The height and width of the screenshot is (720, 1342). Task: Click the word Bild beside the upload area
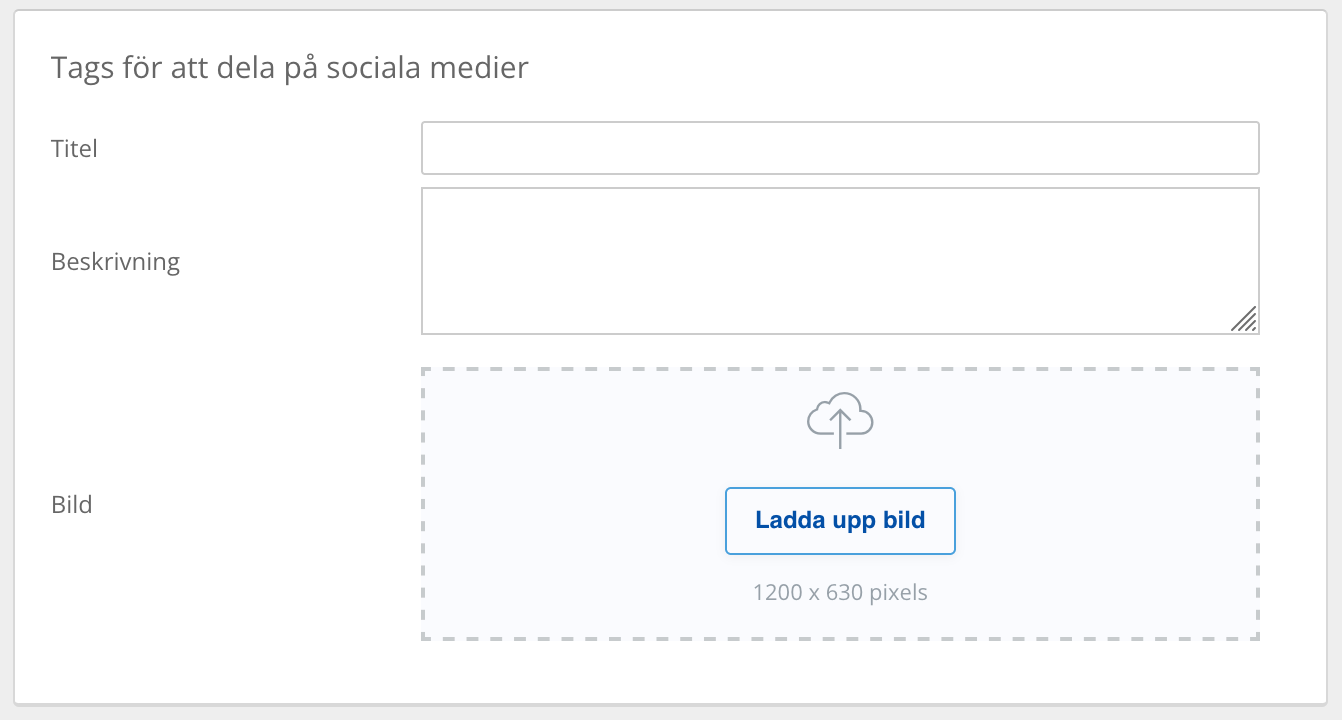71,504
